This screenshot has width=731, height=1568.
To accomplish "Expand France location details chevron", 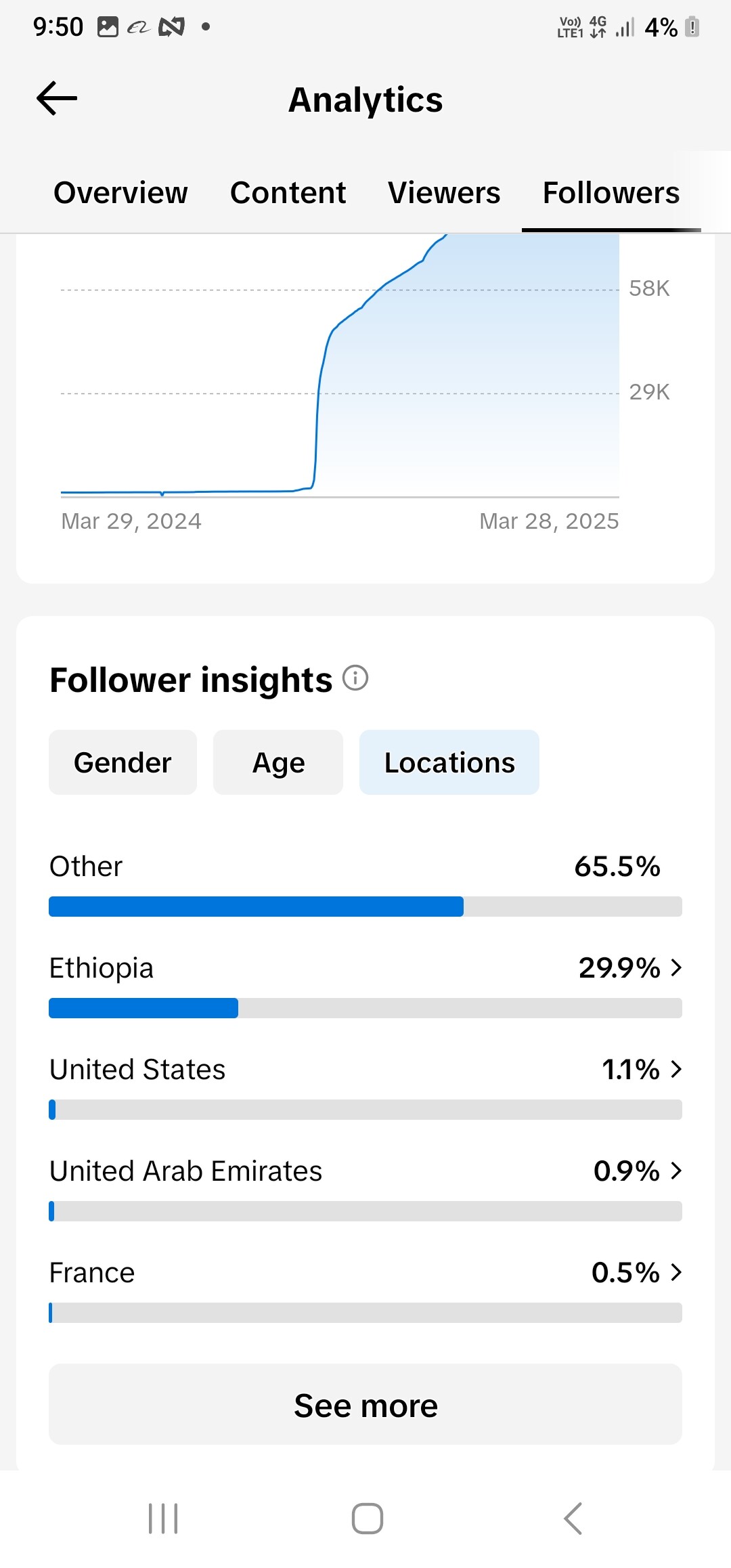I will tap(675, 1273).
